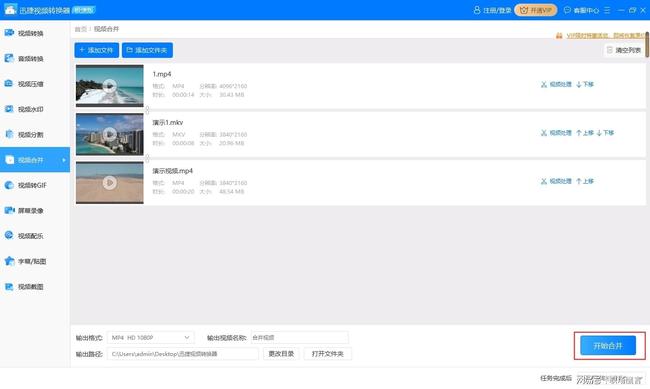Play the 演示视频.mp4 thumbnail
The height and width of the screenshot is (389, 650).
tap(109, 182)
